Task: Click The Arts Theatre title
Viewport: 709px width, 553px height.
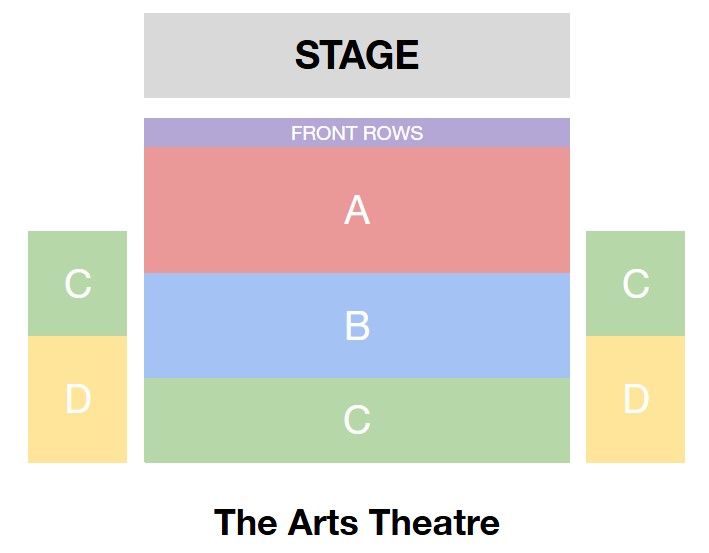Action: click(x=357, y=522)
